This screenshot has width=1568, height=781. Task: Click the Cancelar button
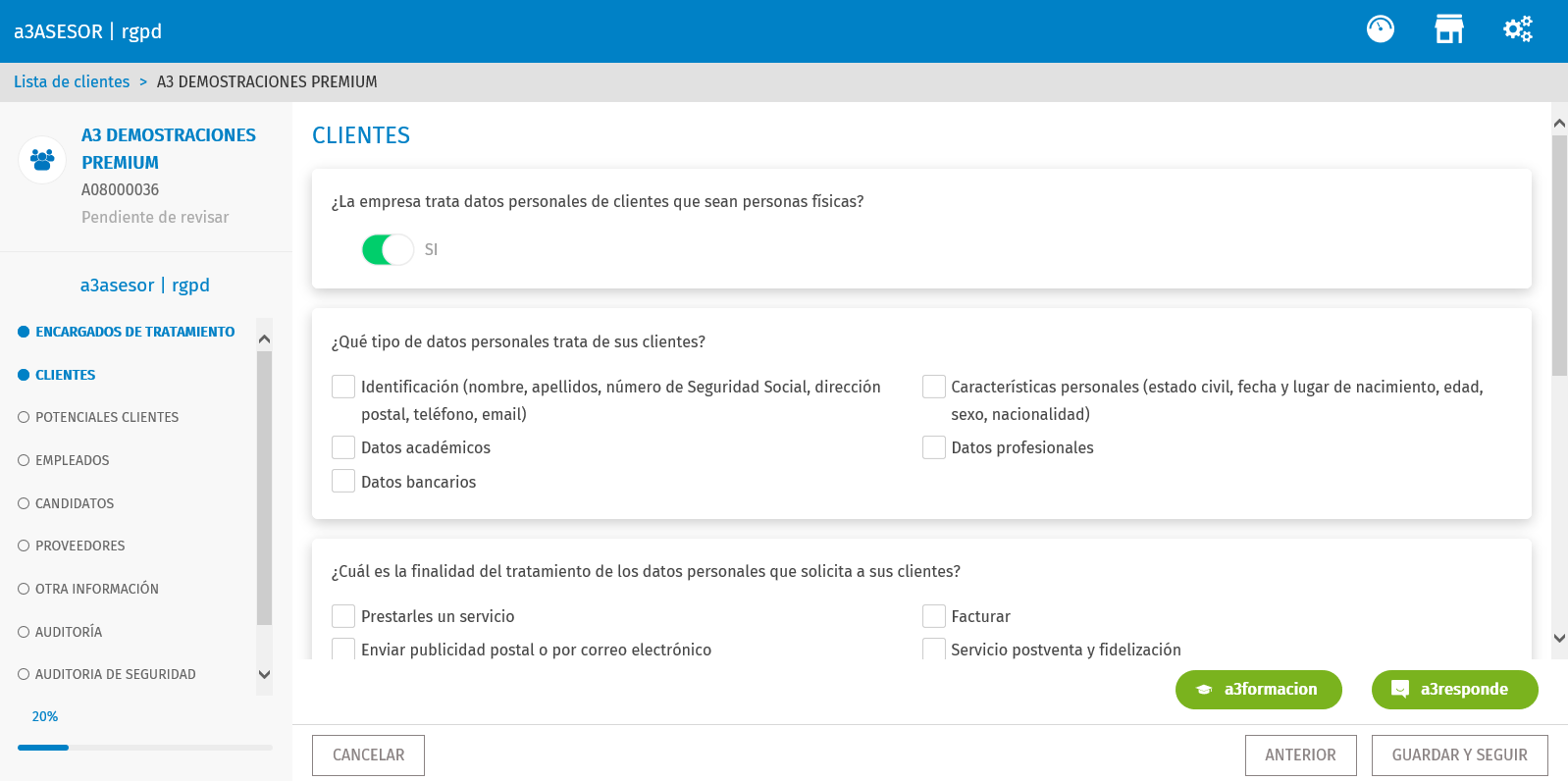click(368, 755)
